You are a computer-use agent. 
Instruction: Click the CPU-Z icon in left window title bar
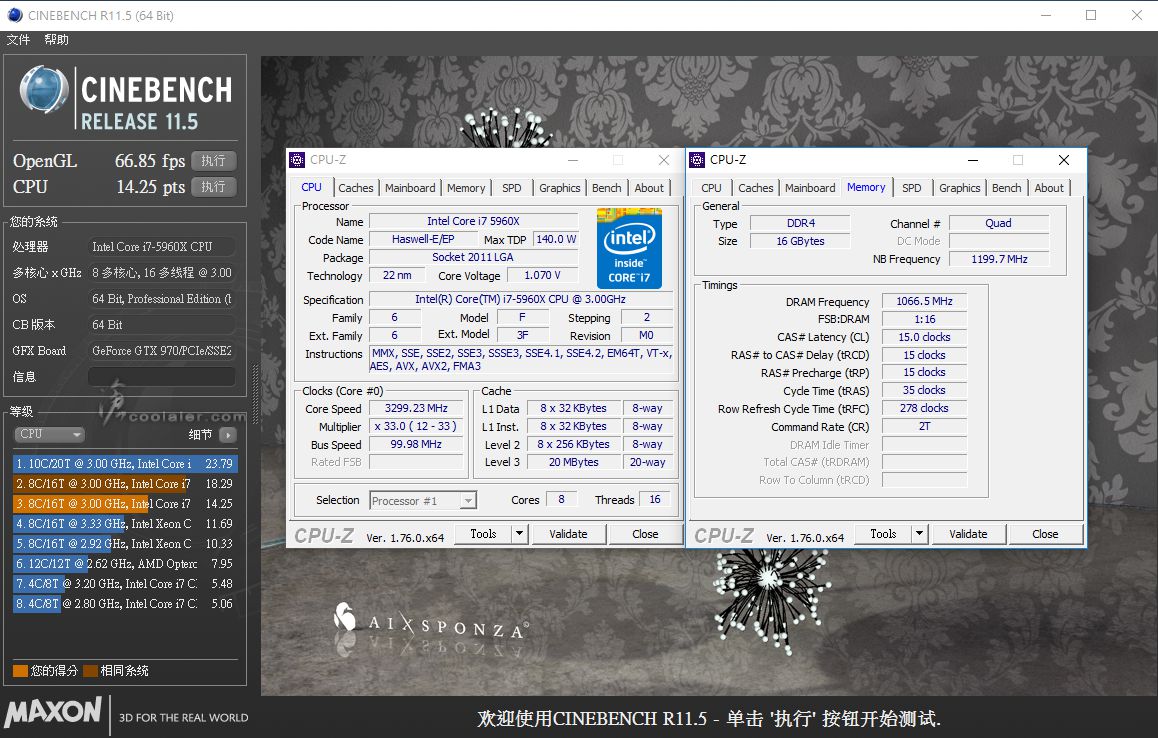297,160
